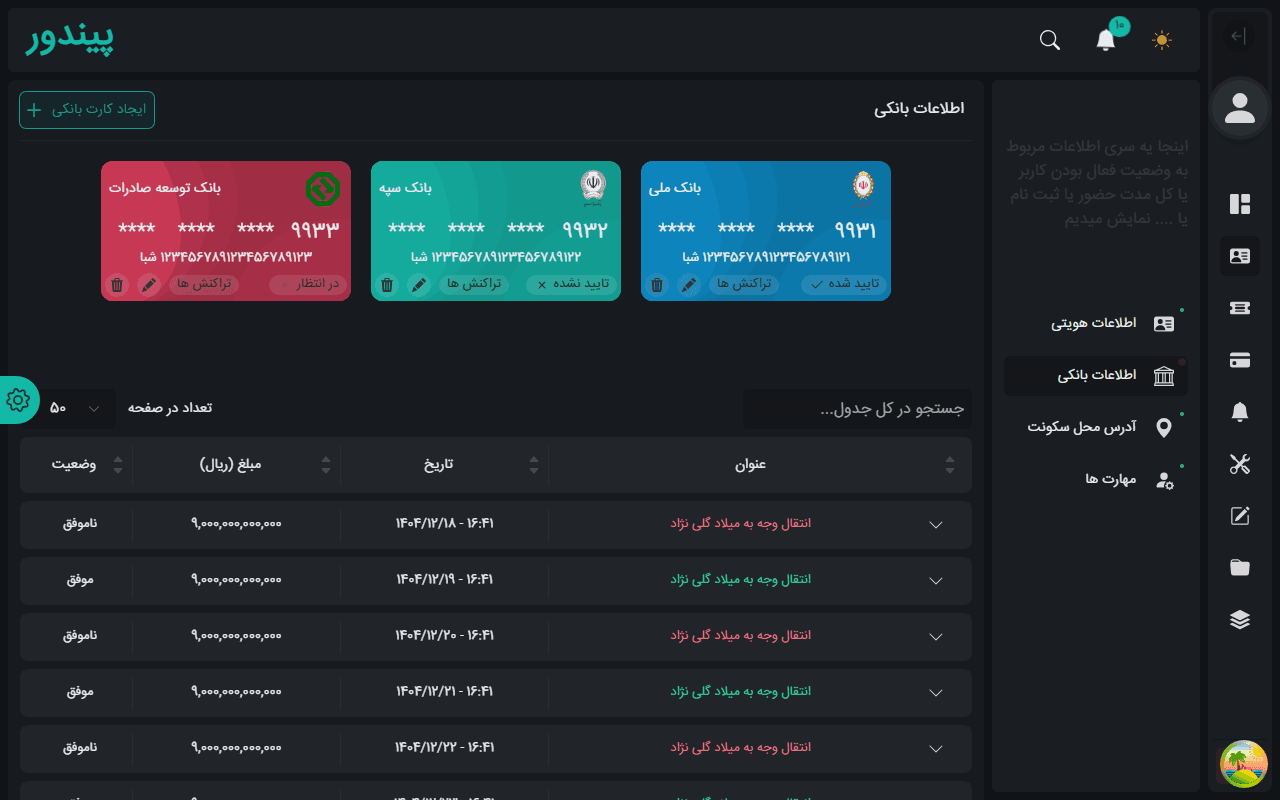Image resolution: width=1280 pixels, height=800 pixels.
Task: Expand row dated ۱۴۰۴/۱۲/۲۰
Action: 936,636
